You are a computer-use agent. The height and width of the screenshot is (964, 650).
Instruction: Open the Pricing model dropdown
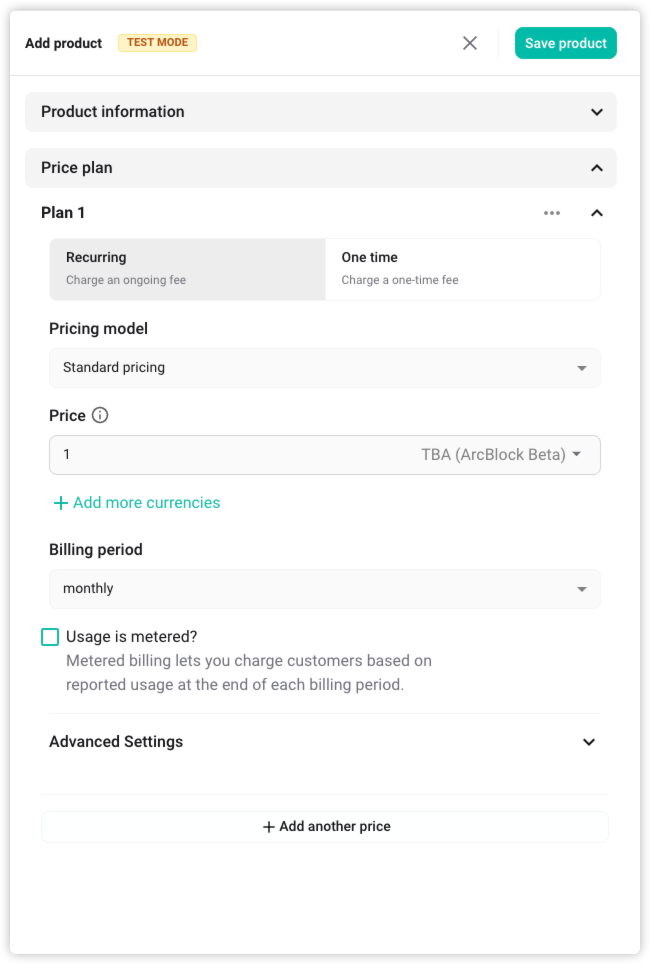[324, 368]
